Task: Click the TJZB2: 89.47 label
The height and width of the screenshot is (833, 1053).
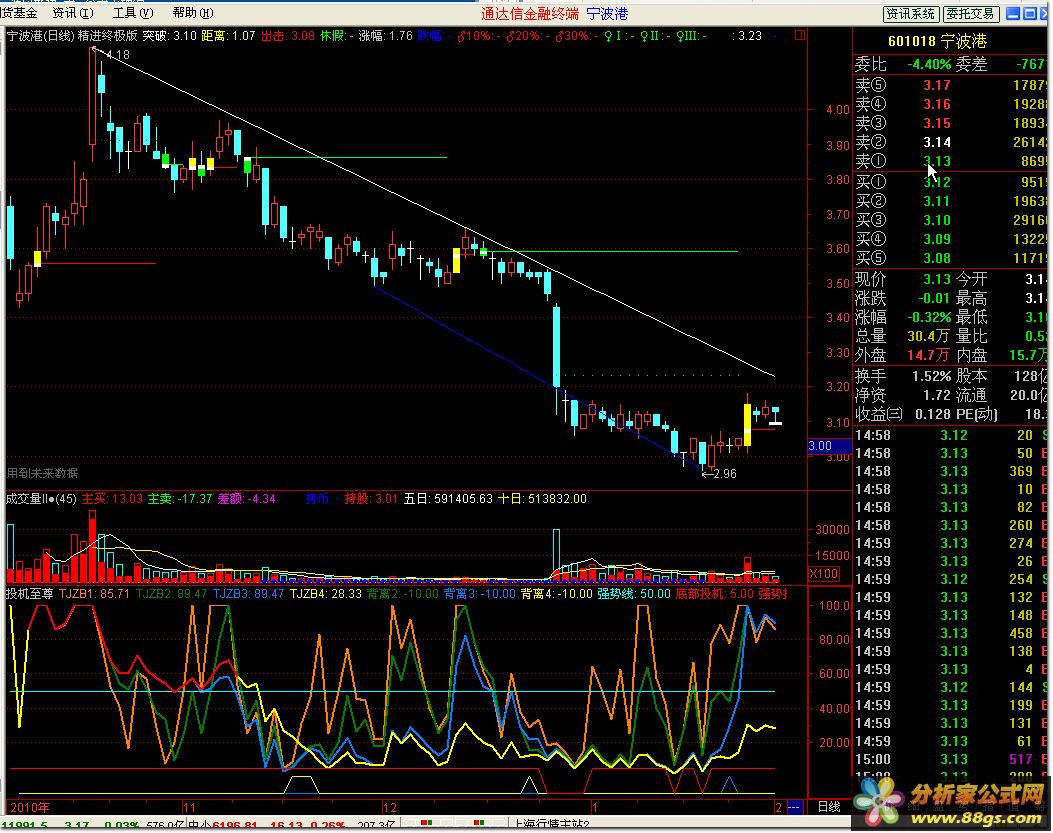Action: pos(171,594)
